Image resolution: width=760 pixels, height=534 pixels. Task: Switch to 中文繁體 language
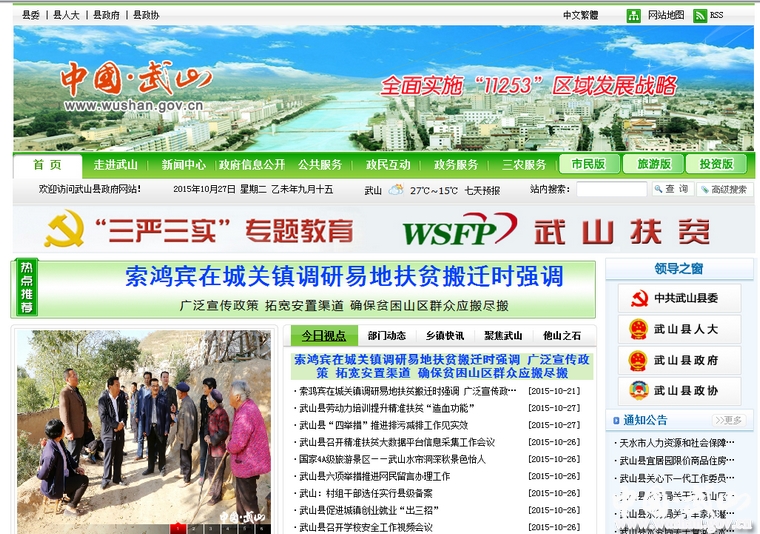point(580,16)
